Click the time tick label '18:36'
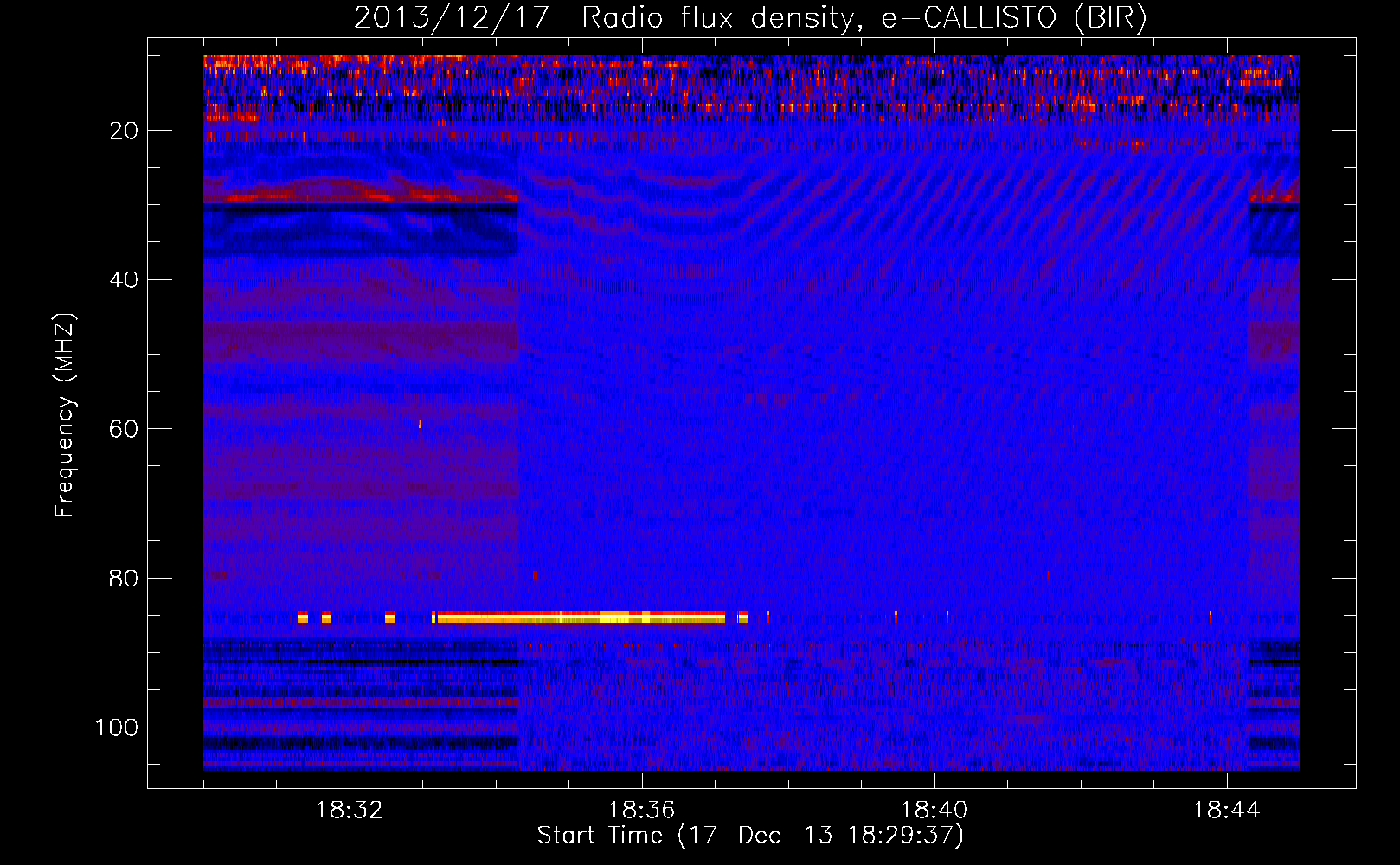This screenshot has height=865, width=1400. (x=642, y=811)
